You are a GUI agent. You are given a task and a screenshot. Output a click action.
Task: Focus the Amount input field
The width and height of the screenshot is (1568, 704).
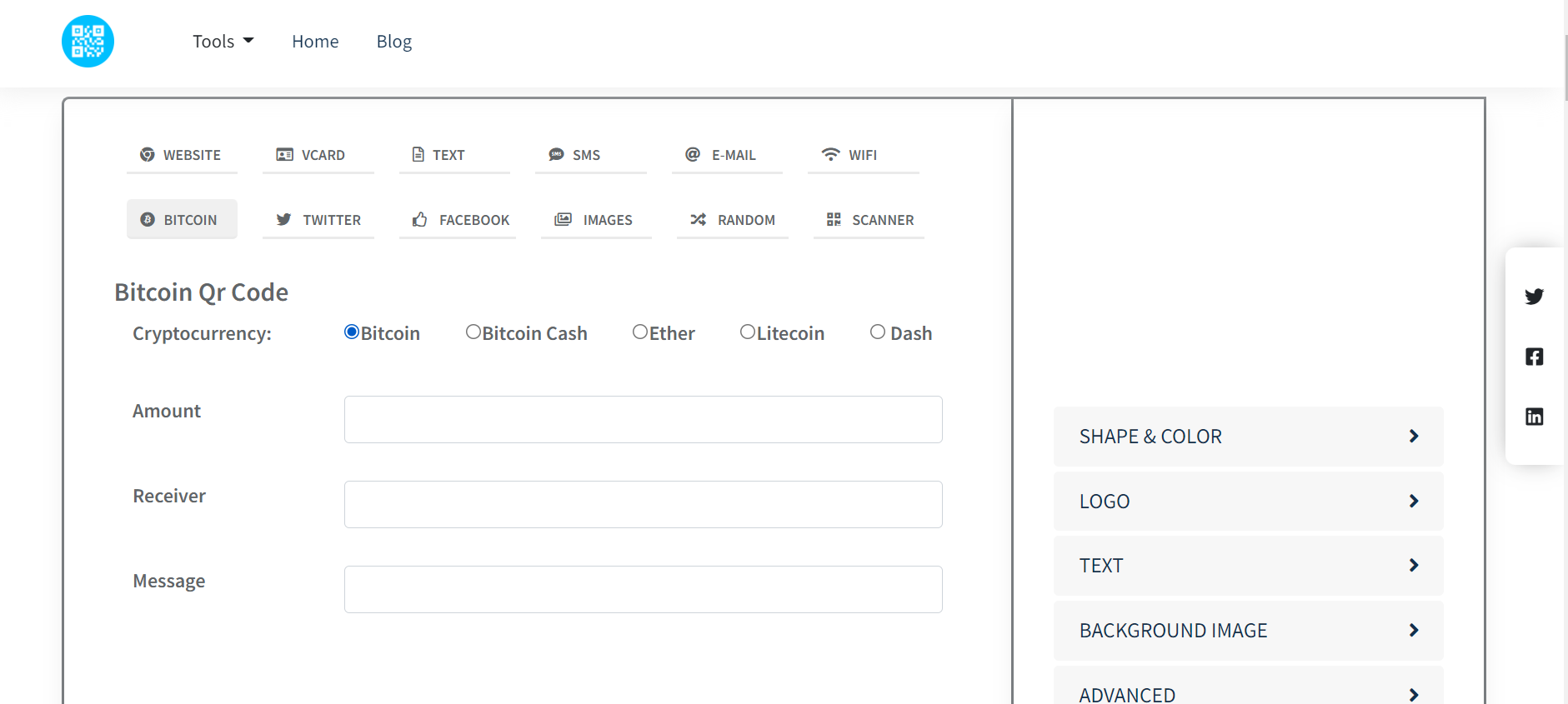(x=643, y=419)
